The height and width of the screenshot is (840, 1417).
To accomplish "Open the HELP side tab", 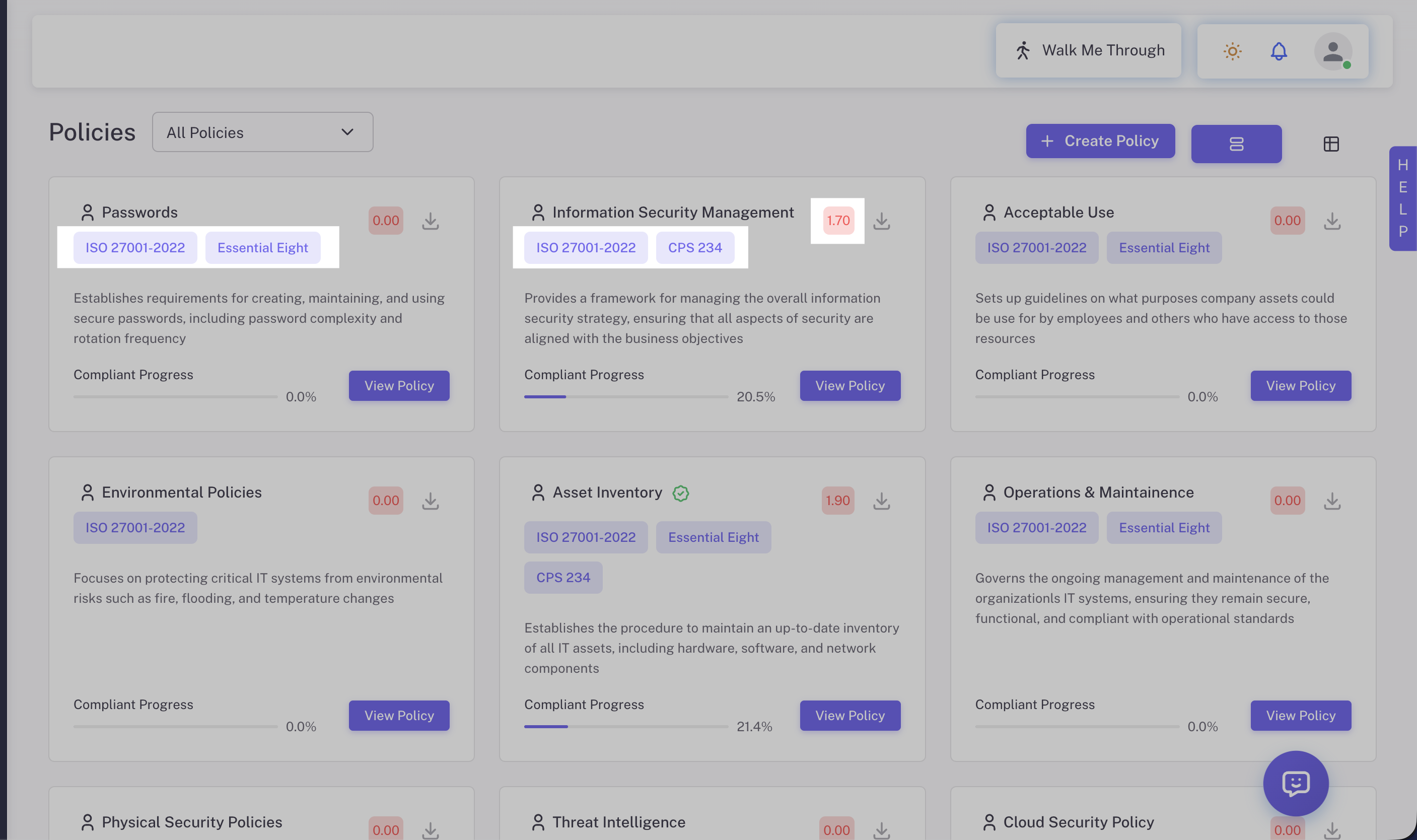I will pos(1402,198).
